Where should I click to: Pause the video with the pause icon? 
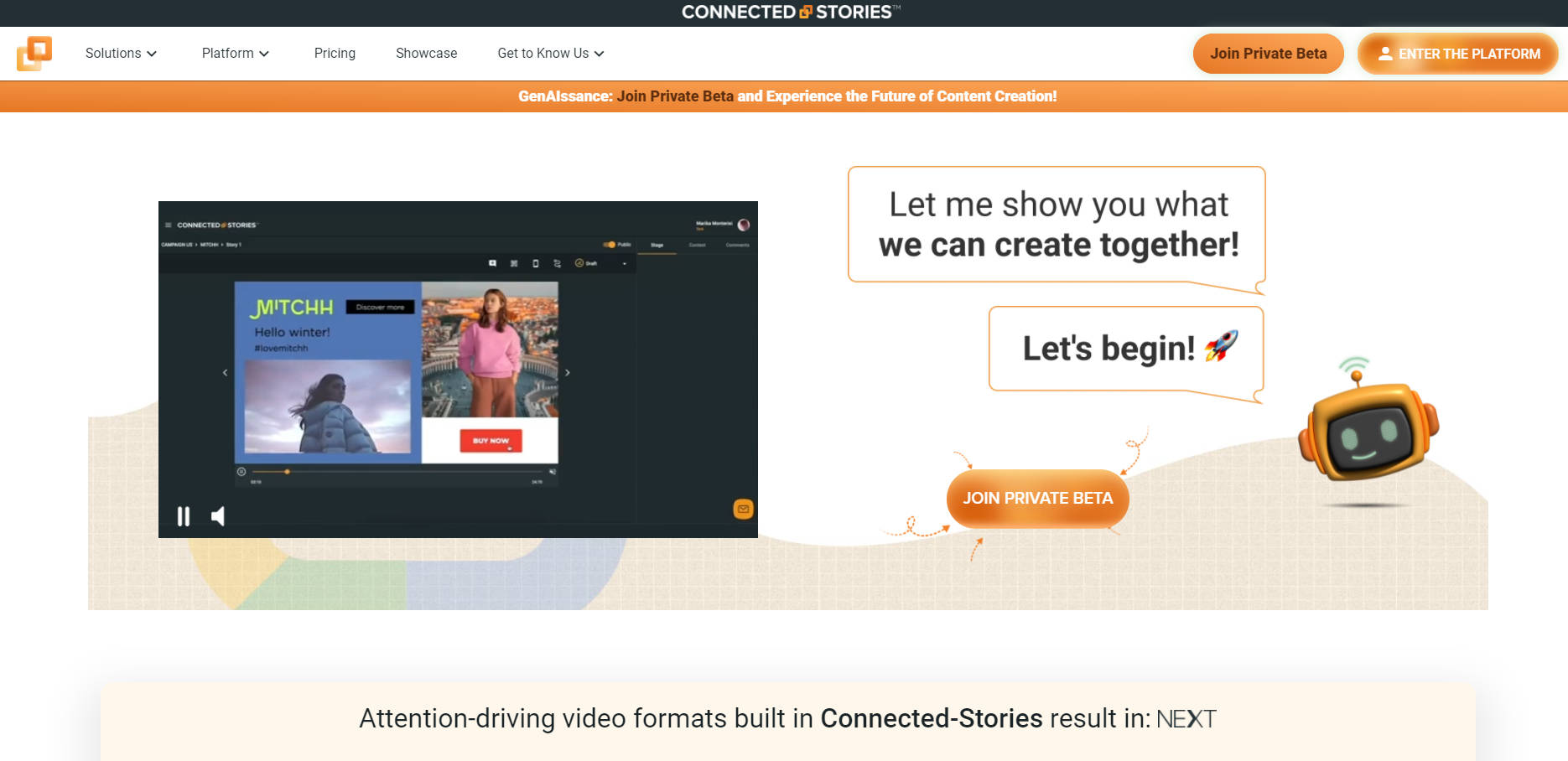(184, 515)
